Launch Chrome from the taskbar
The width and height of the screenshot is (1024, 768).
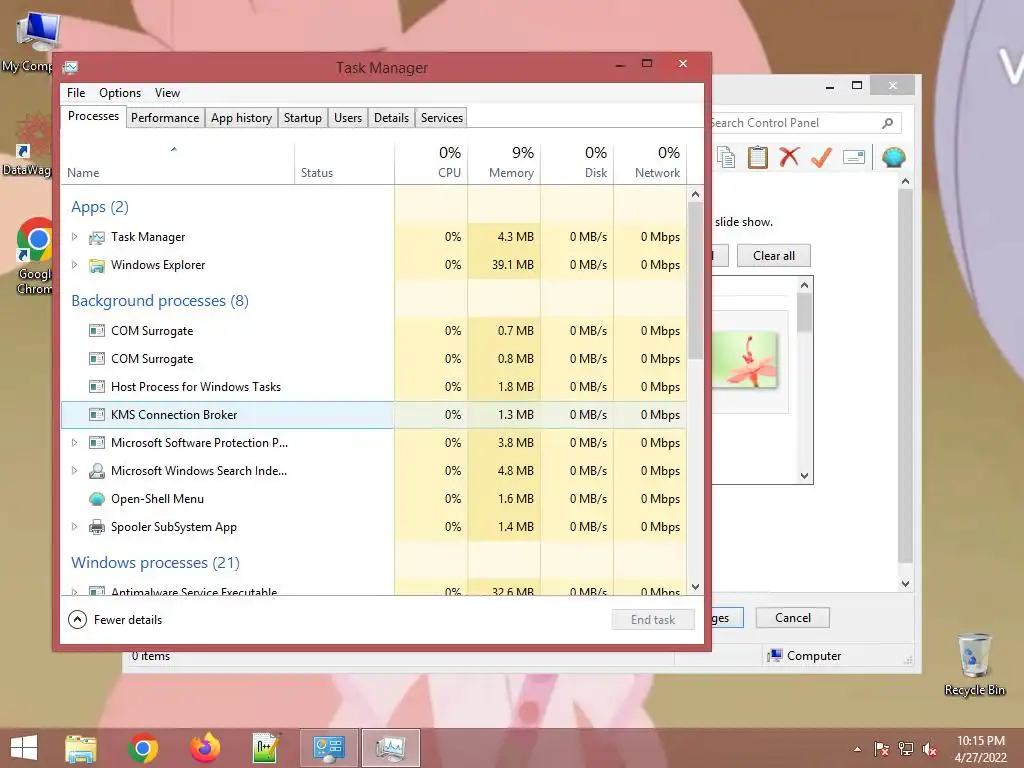[x=143, y=748]
